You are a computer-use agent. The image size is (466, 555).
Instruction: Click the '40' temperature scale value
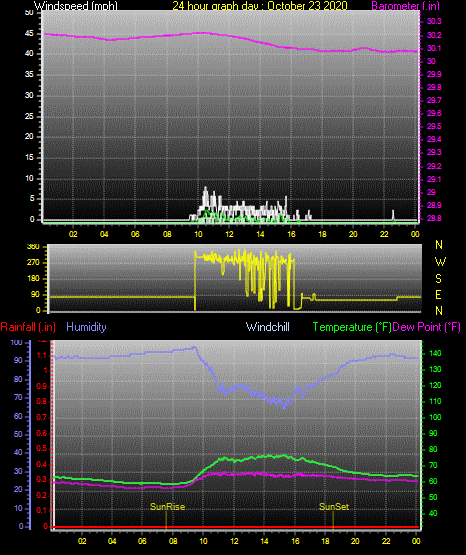[433, 514]
